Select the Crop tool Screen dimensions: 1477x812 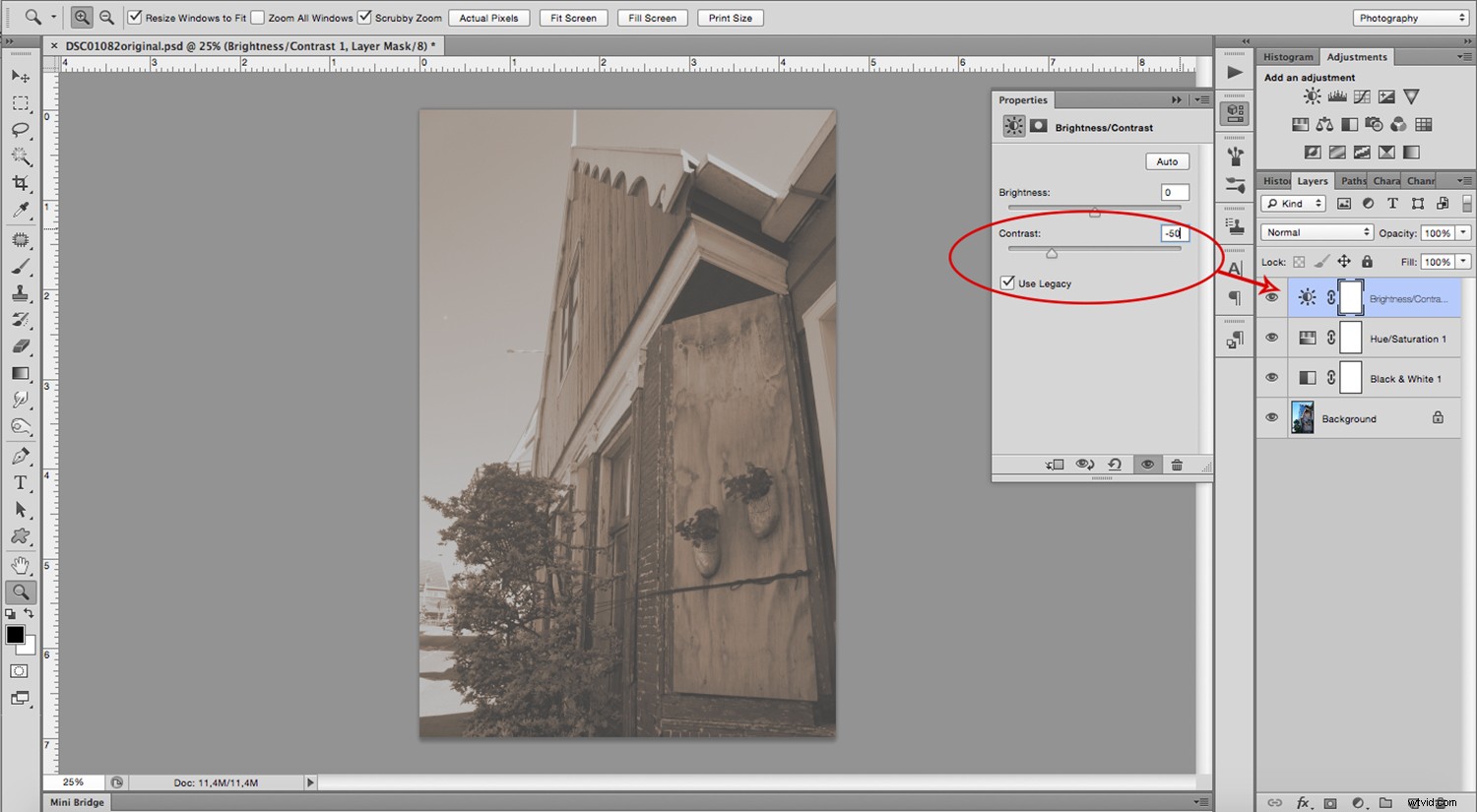(20, 182)
